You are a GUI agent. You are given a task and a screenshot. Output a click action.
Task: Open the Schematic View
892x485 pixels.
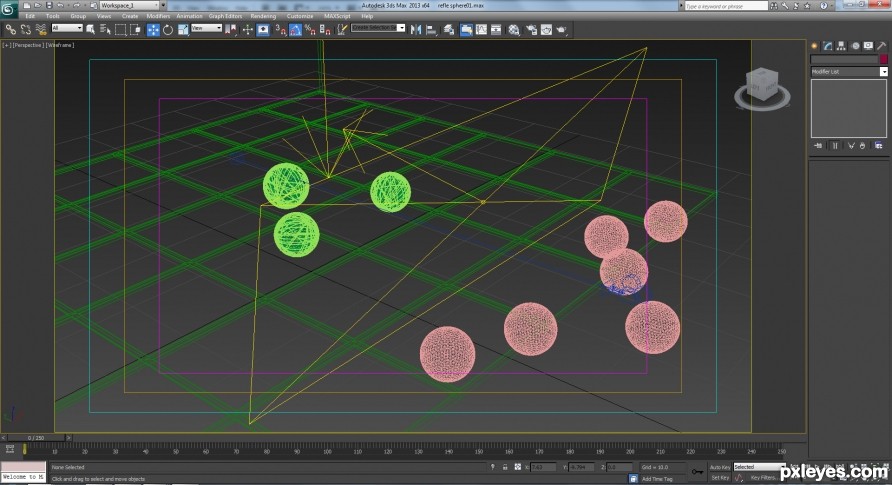(x=496, y=30)
